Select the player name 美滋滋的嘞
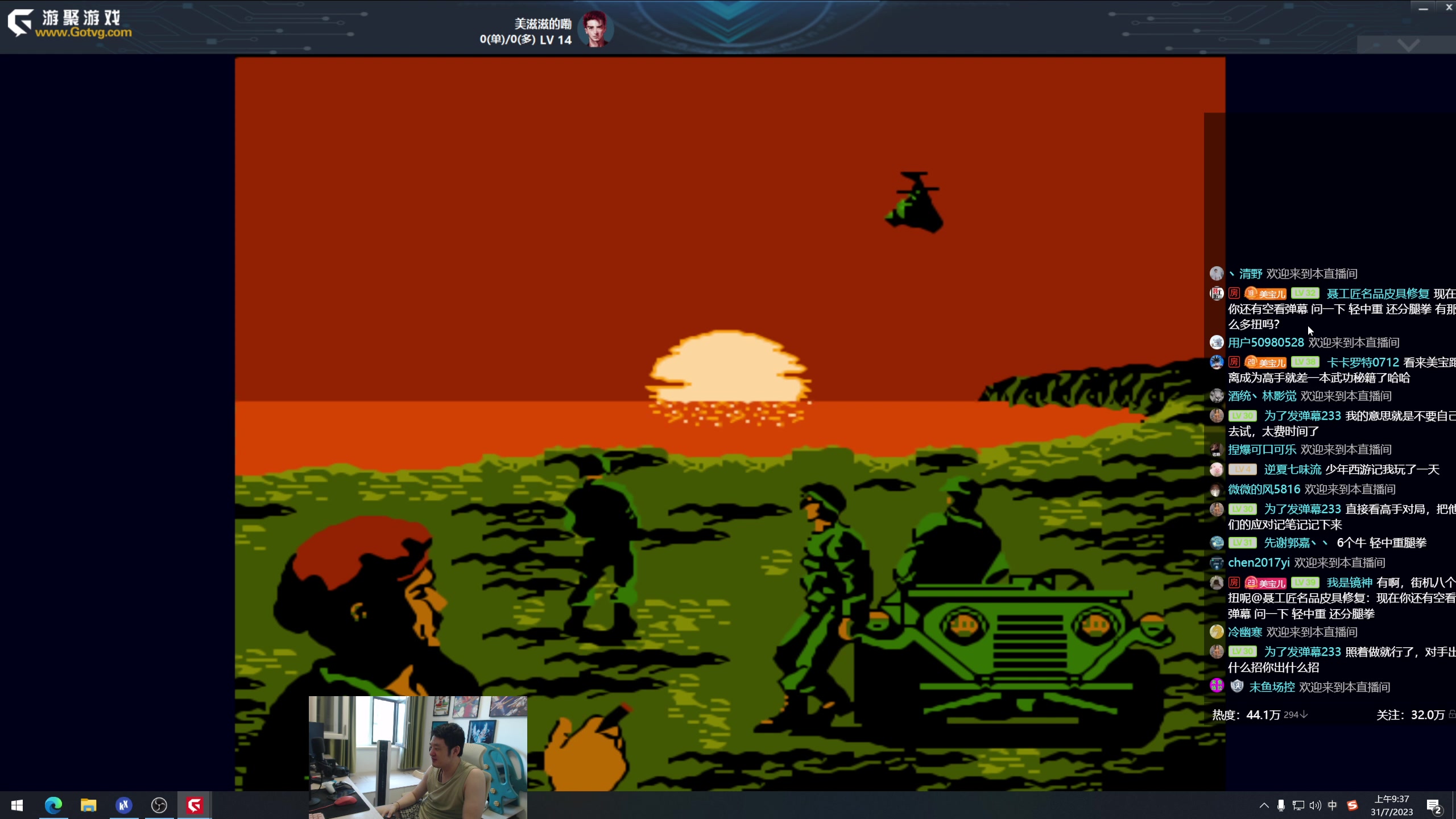 [543, 24]
